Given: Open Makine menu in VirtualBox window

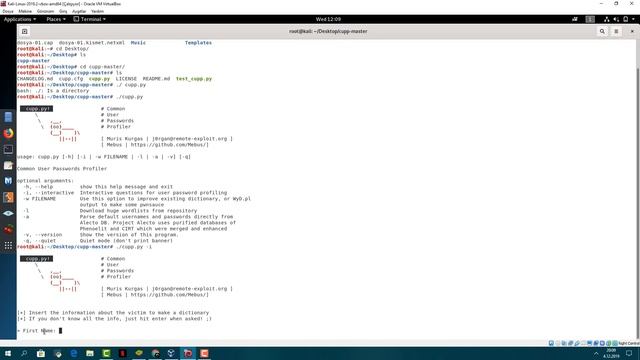Looking at the screenshot, I should [x=25, y=11].
